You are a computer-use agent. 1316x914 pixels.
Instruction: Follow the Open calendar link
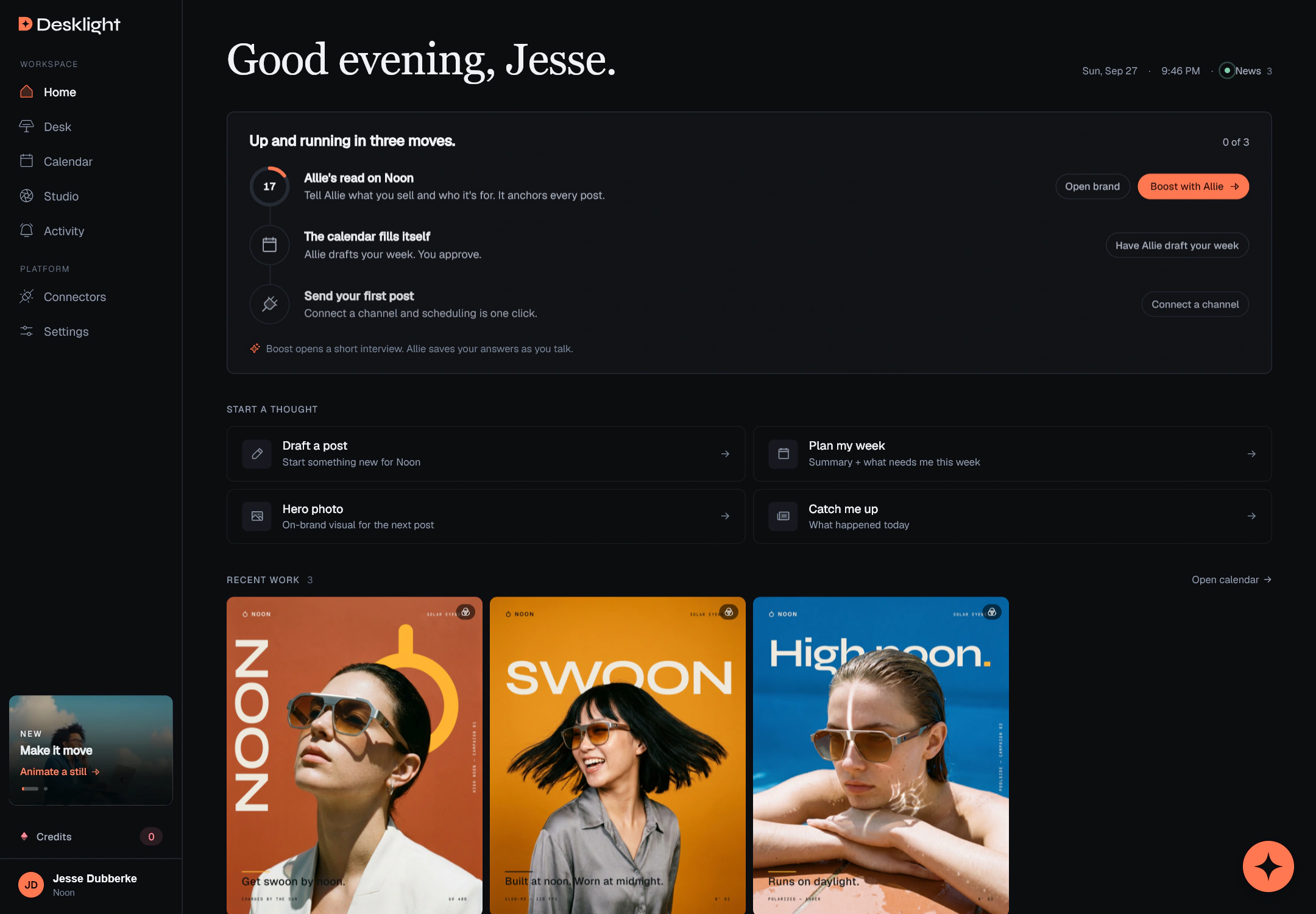(x=1231, y=579)
